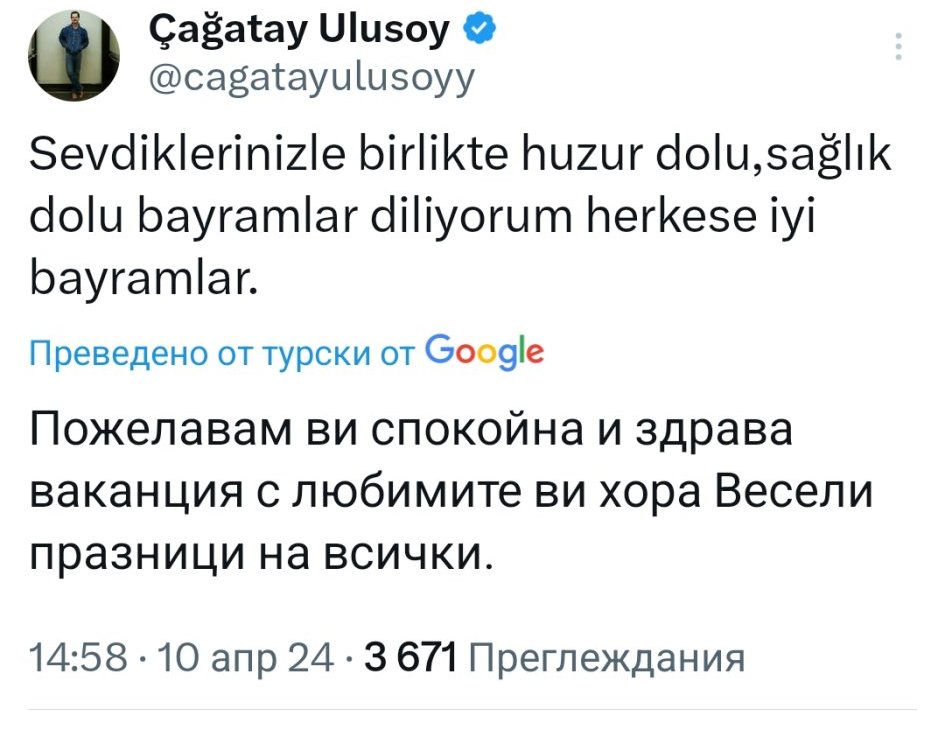Click the display name Çağatay Ulusoy
The height and width of the screenshot is (732, 945).
pyautogui.click(x=299, y=32)
